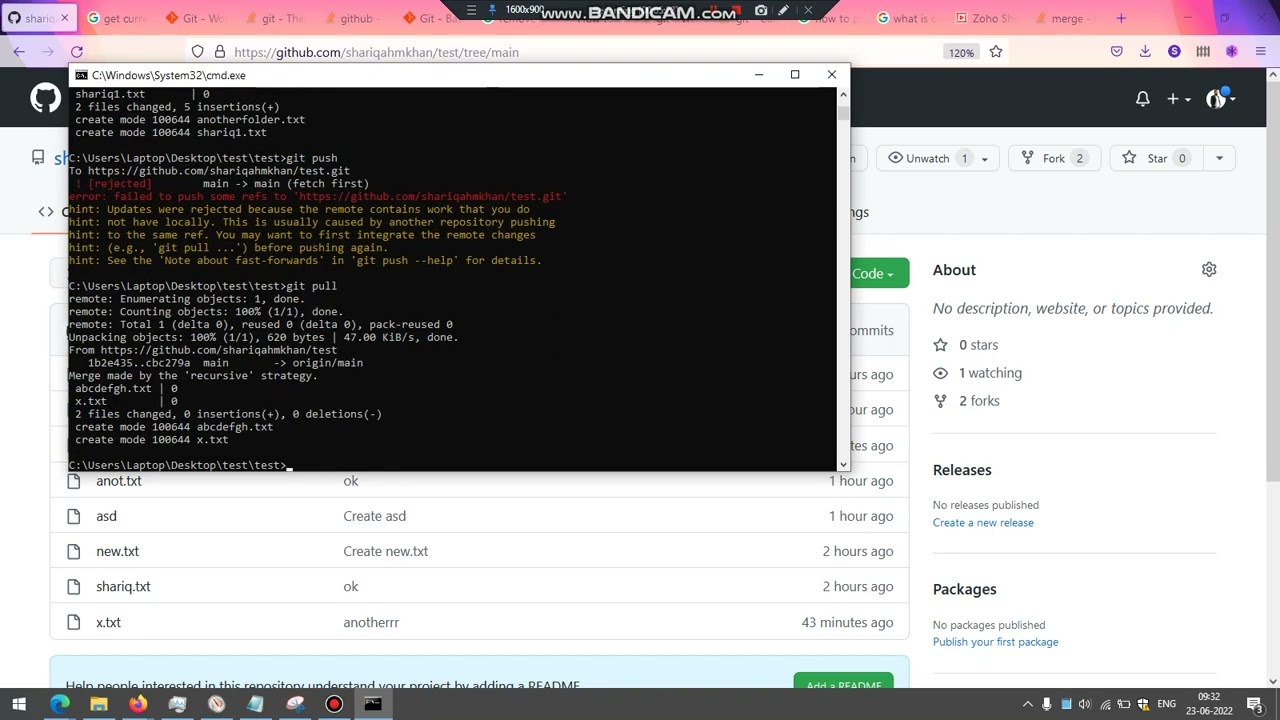Open the Save to Pocket icon
This screenshot has height=720, width=1280.
[x=1117, y=52]
